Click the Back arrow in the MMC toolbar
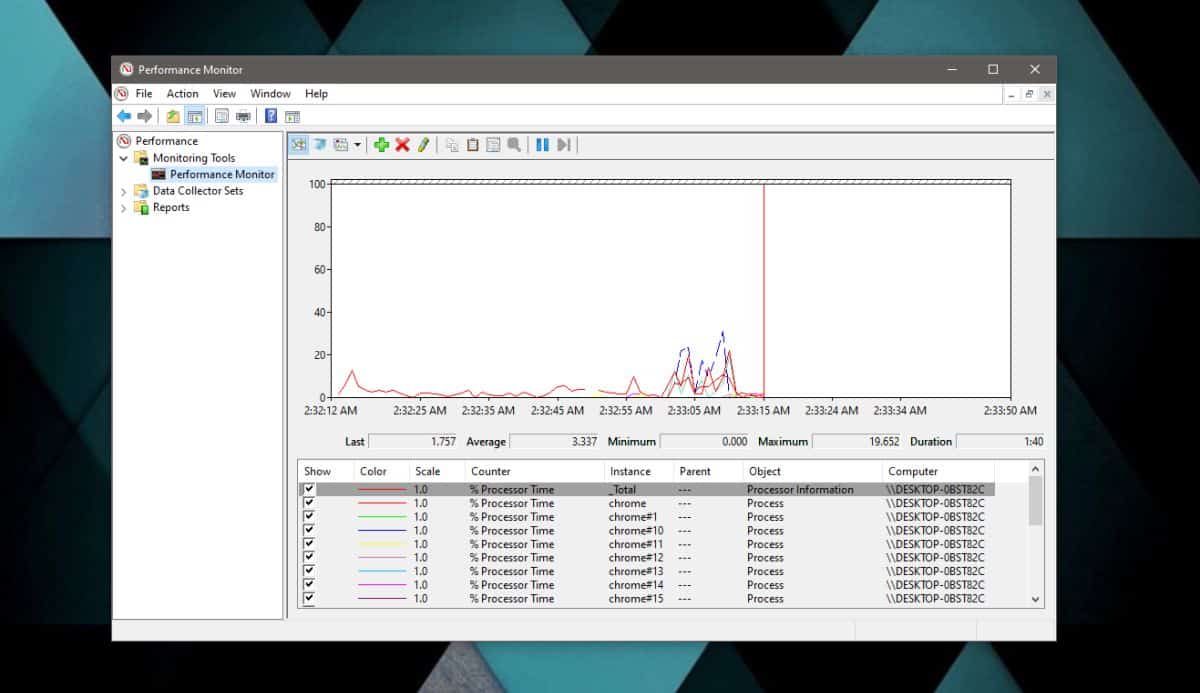Image resolution: width=1200 pixels, height=693 pixels. coord(124,116)
